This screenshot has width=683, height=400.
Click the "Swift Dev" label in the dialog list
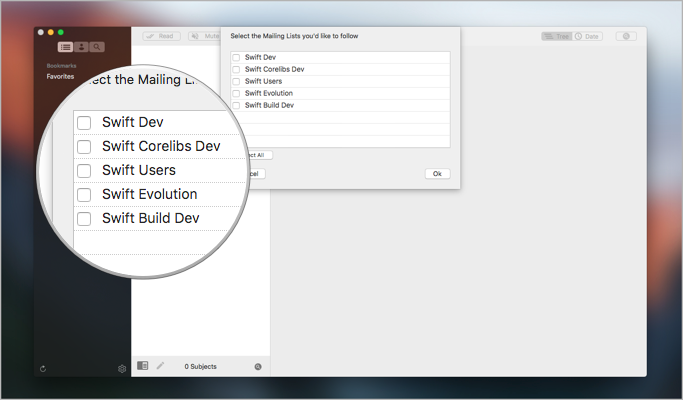click(x=260, y=57)
